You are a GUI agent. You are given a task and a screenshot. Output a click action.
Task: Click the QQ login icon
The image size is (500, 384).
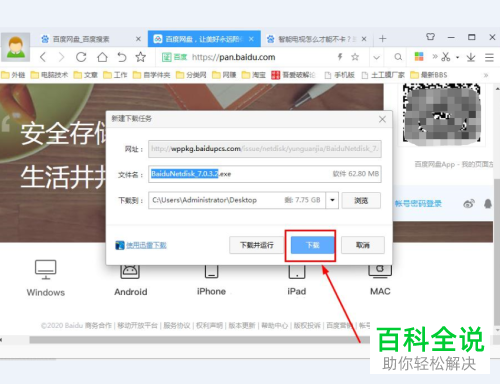488,204
